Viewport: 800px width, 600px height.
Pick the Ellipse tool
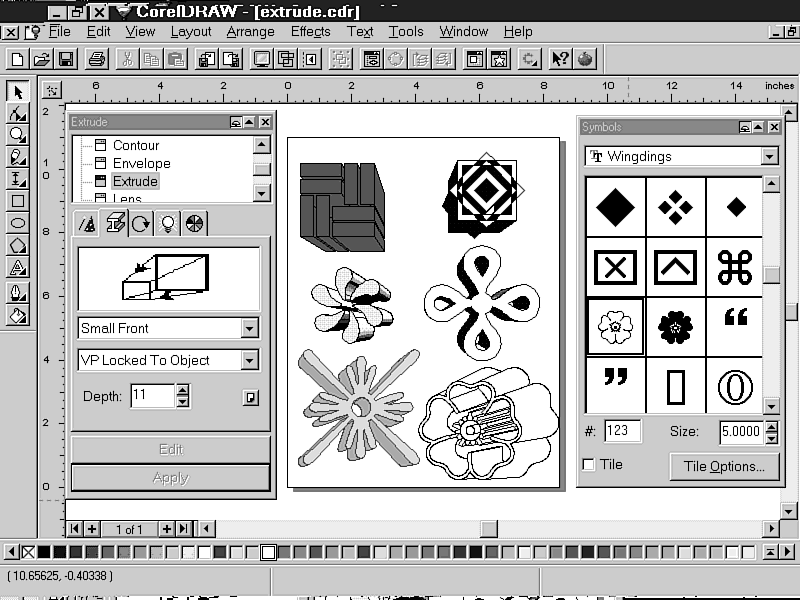click(17, 223)
